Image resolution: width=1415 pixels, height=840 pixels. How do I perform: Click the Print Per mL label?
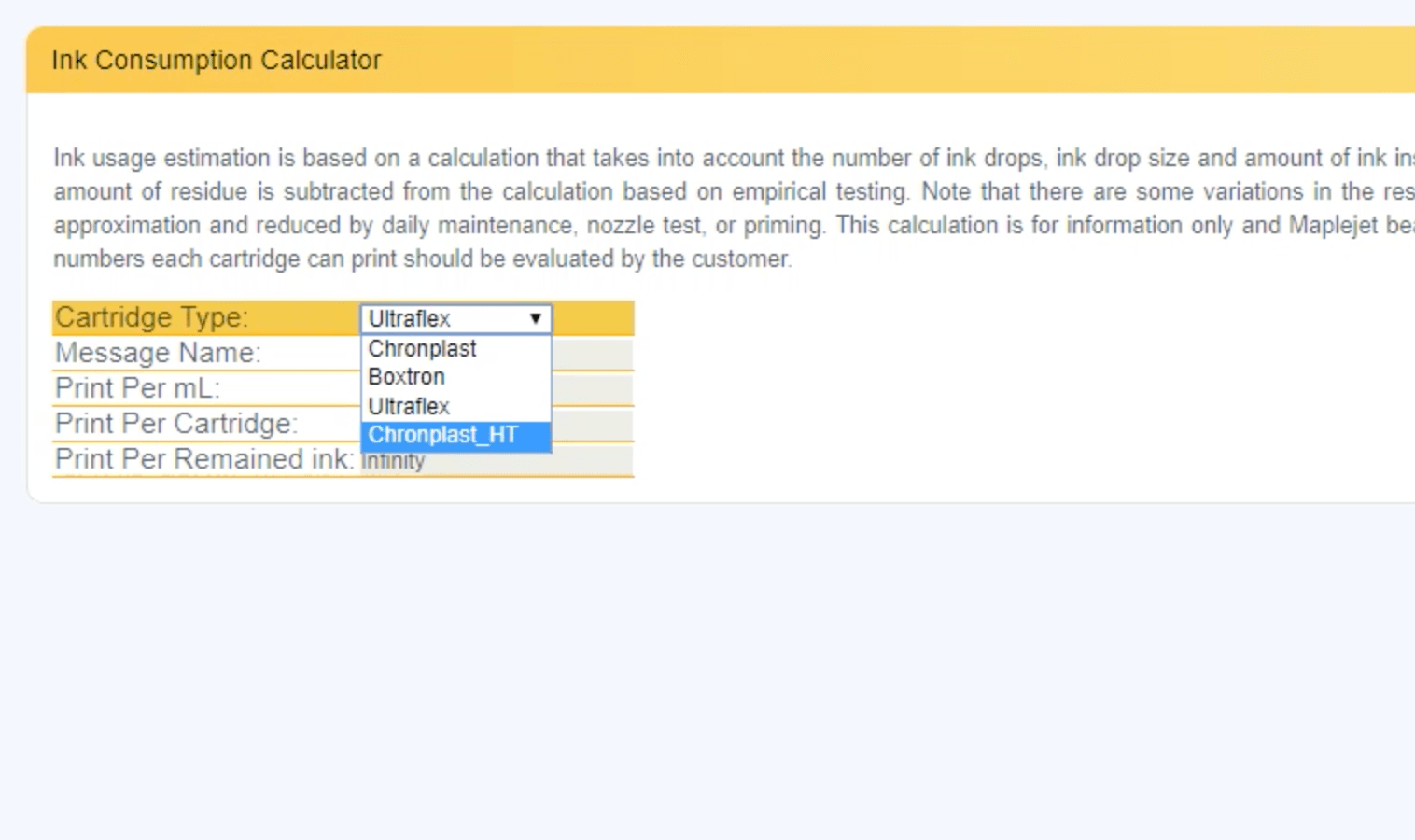click(x=136, y=387)
